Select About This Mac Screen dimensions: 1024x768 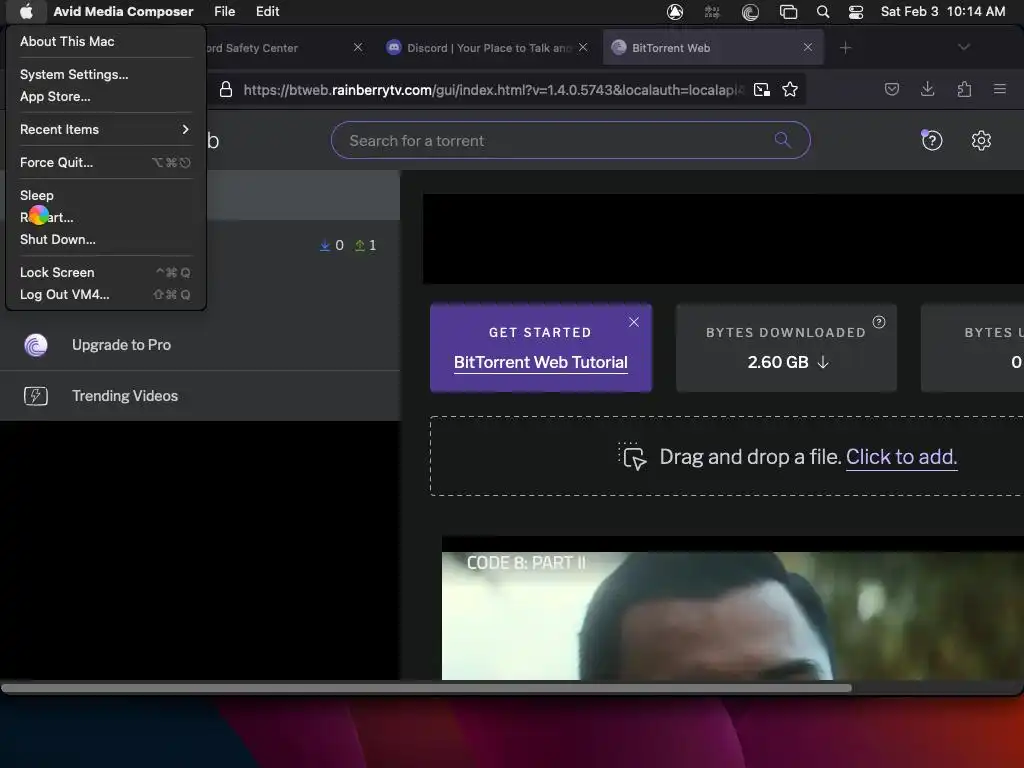(106, 41)
